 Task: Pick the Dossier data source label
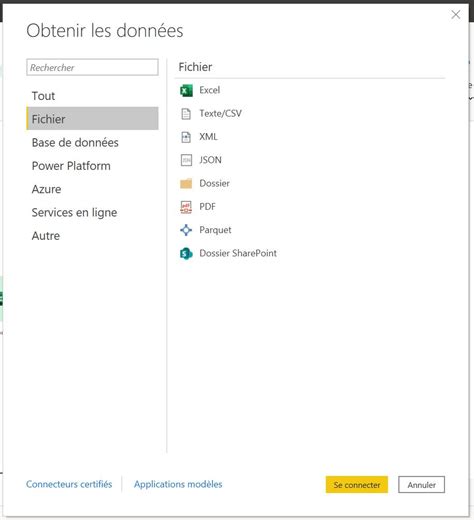[x=214, y=183]
